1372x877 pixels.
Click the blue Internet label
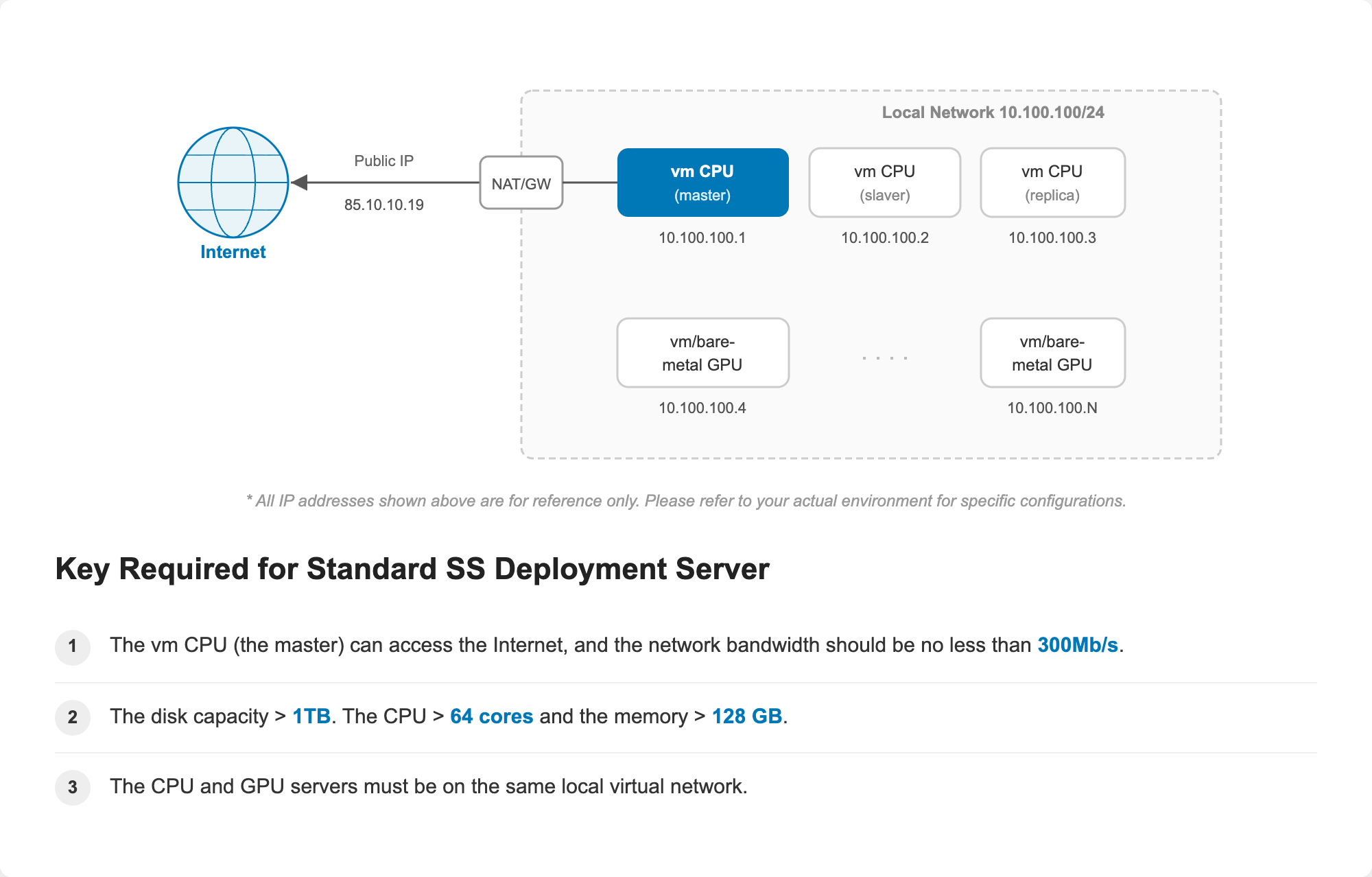pos(233,252)
